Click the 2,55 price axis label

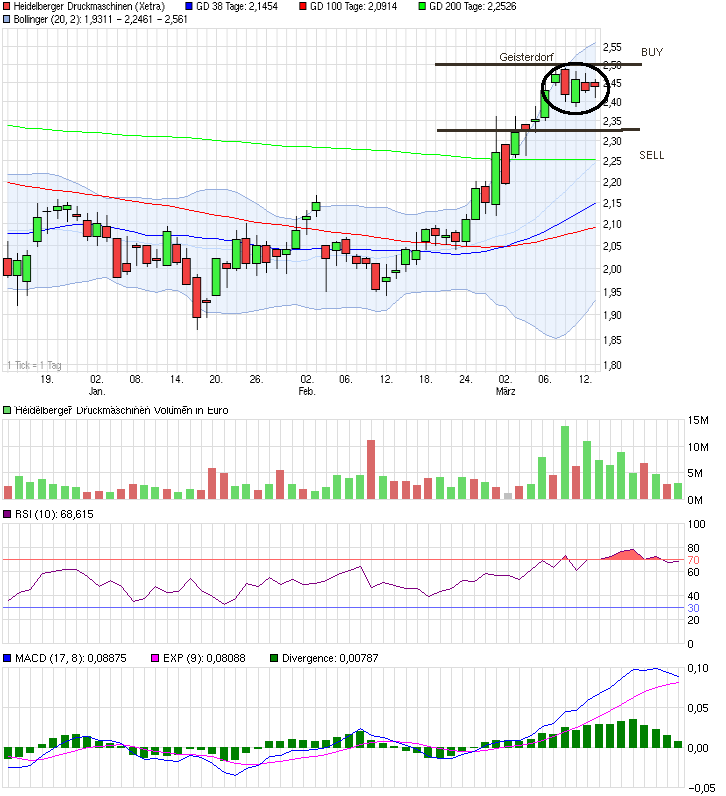(x=612, y=47)
